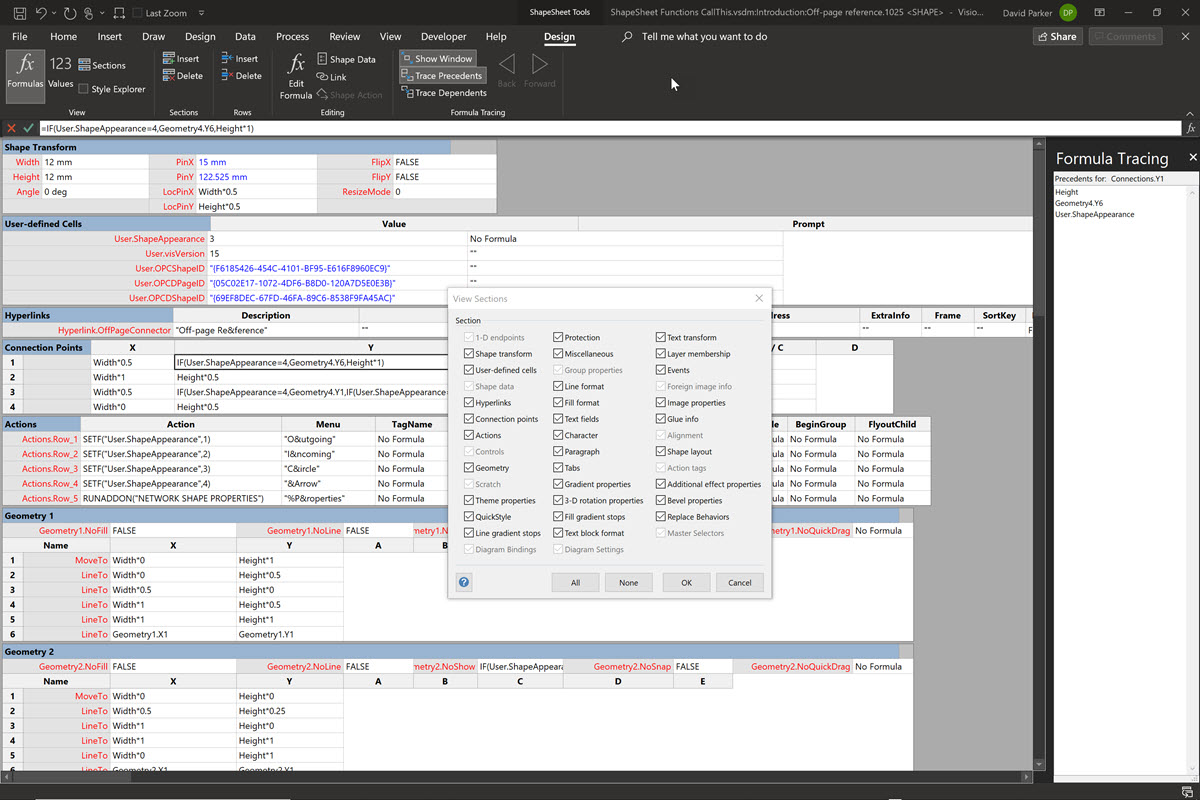The height and width of the screenshot is (800, 1200).
Task: Collapse the Connection Points section header
Action: [44, 347]
